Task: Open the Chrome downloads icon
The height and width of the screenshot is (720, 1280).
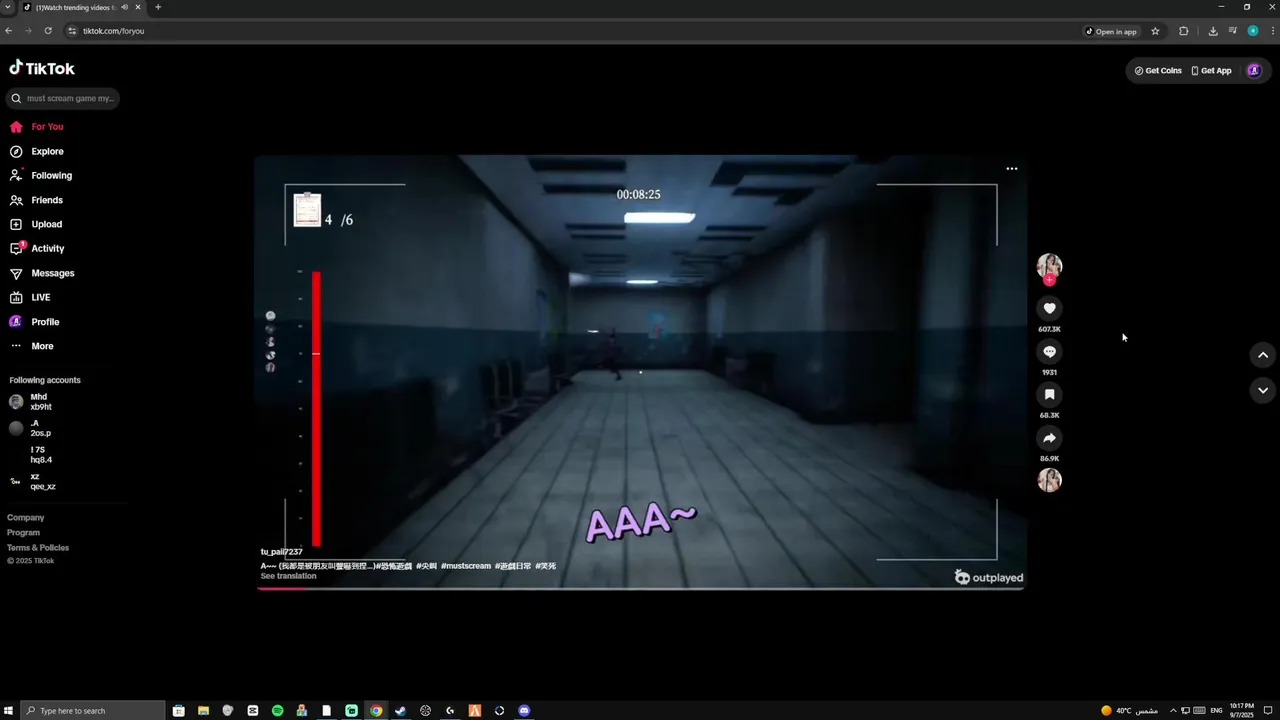Action: point(1213,31)
